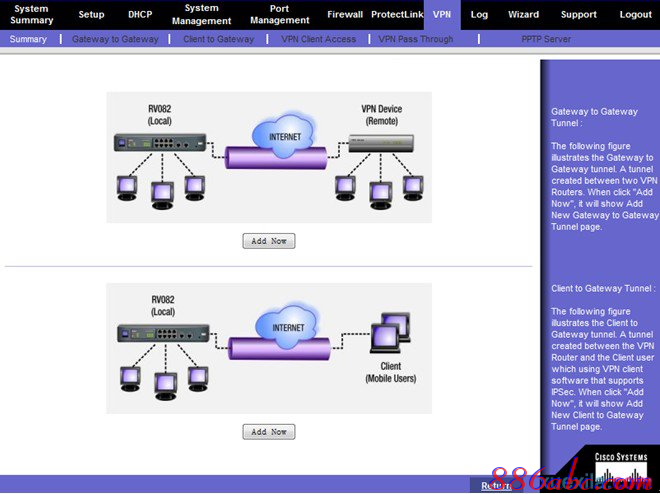Click the 'Client to Gateway Tunnel :' help heading
Screen dimensions: 660x494
[x=603, y=289]
